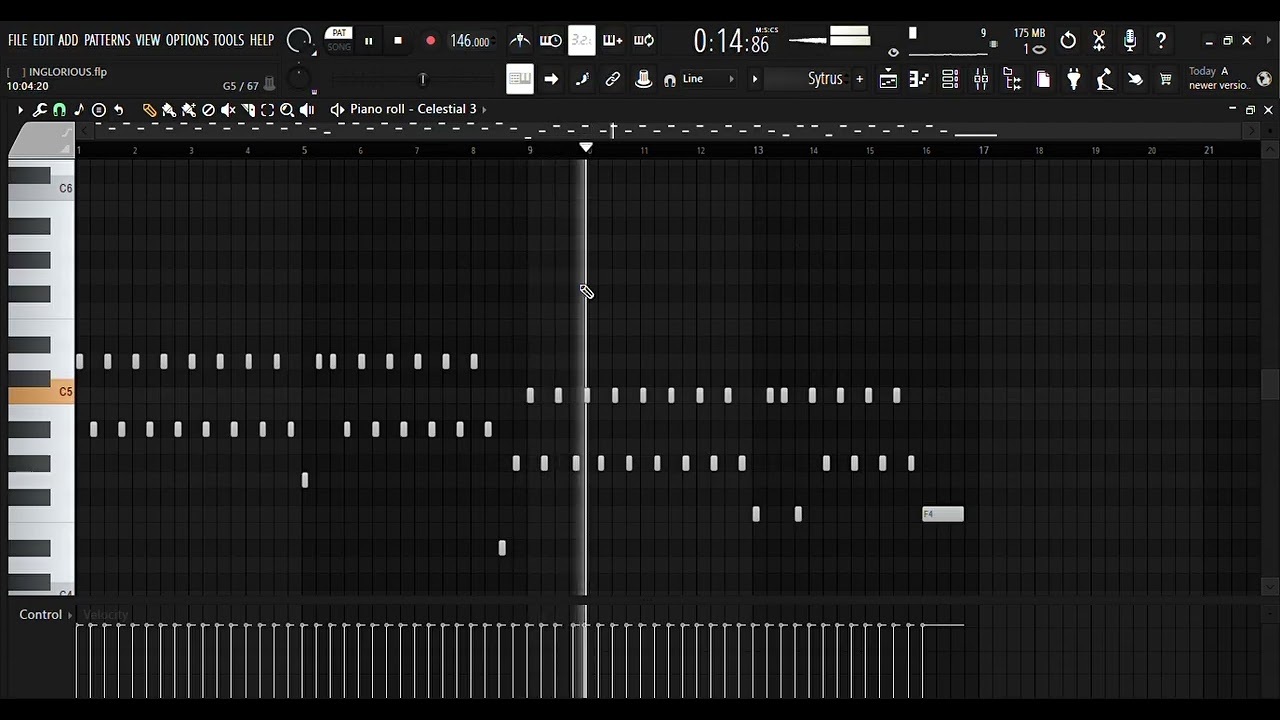Start one-click audio recording microphone icon
Viewport: 1280px width, 720px height.
point(1130,41)
